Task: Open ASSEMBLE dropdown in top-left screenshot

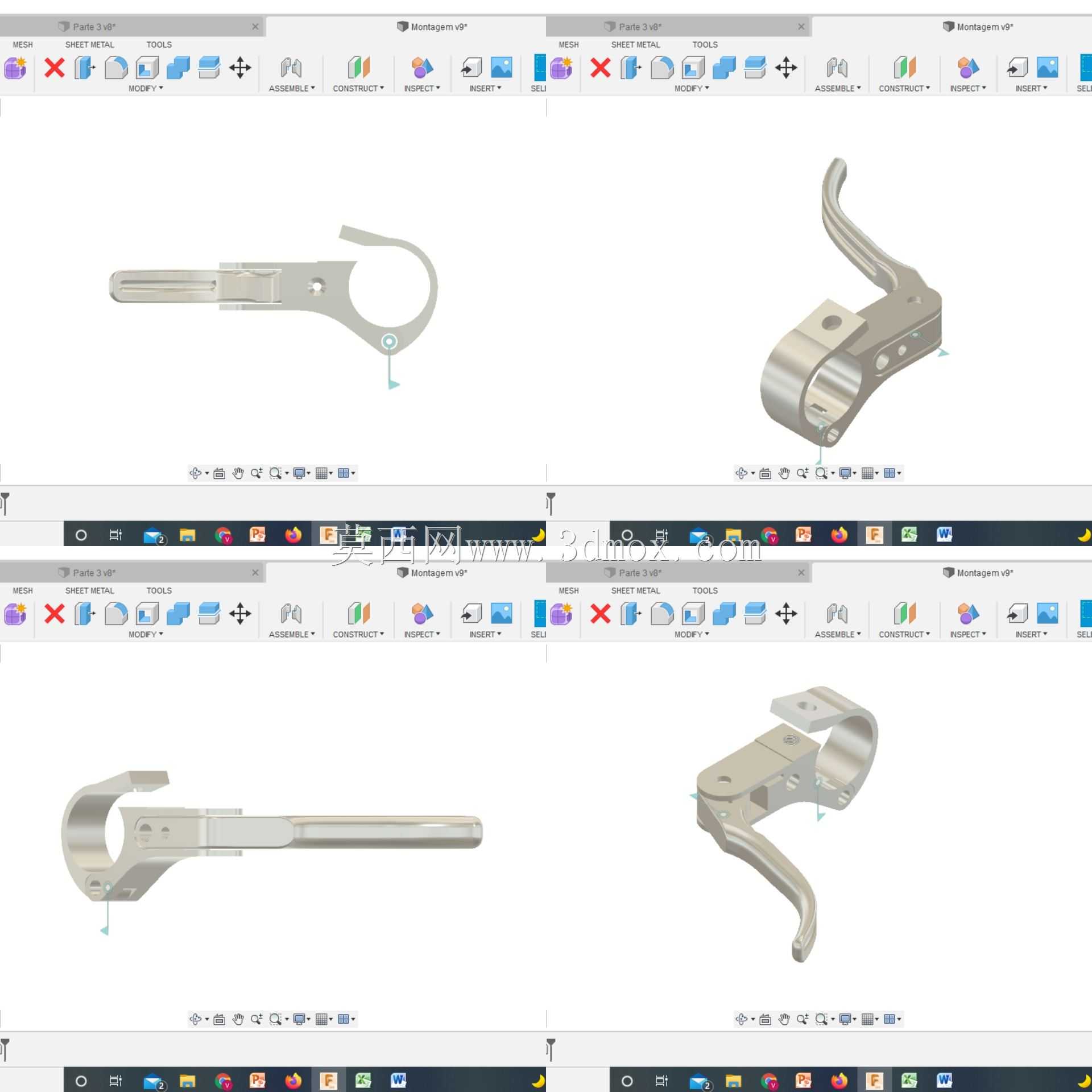Action: [x=292, y=88]
